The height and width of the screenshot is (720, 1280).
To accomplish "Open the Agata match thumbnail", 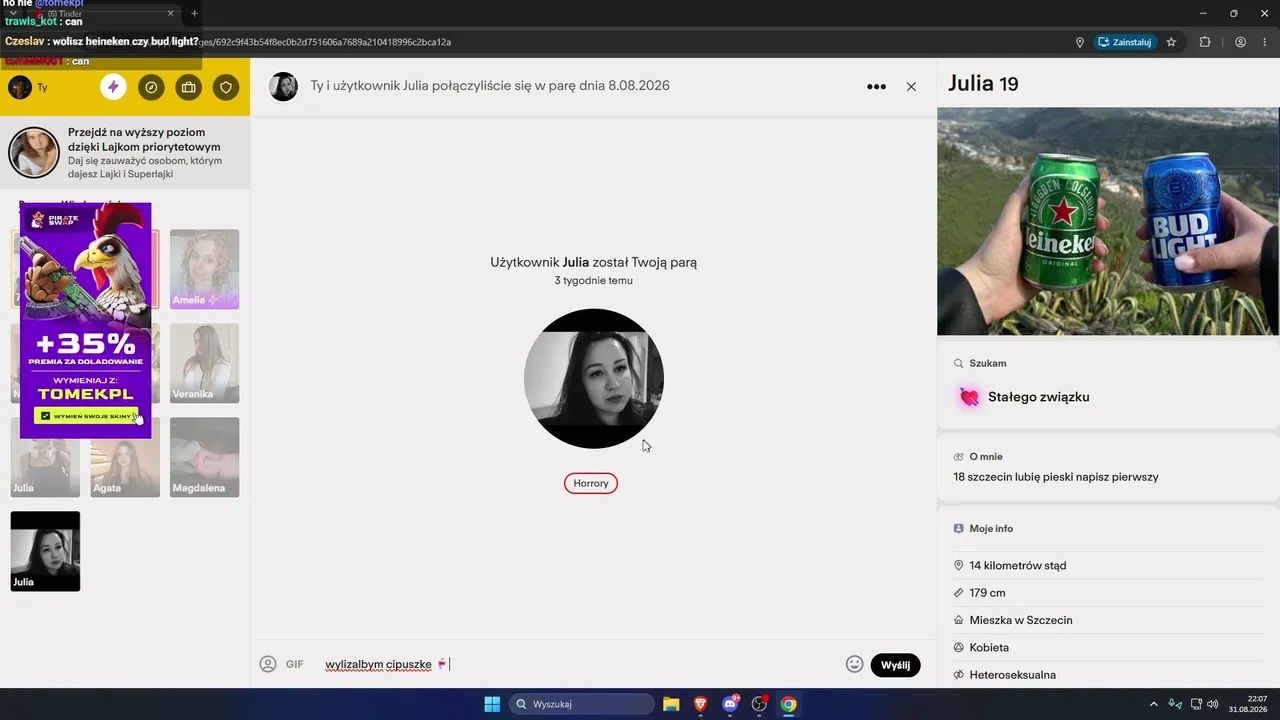I will click(125, 457).
